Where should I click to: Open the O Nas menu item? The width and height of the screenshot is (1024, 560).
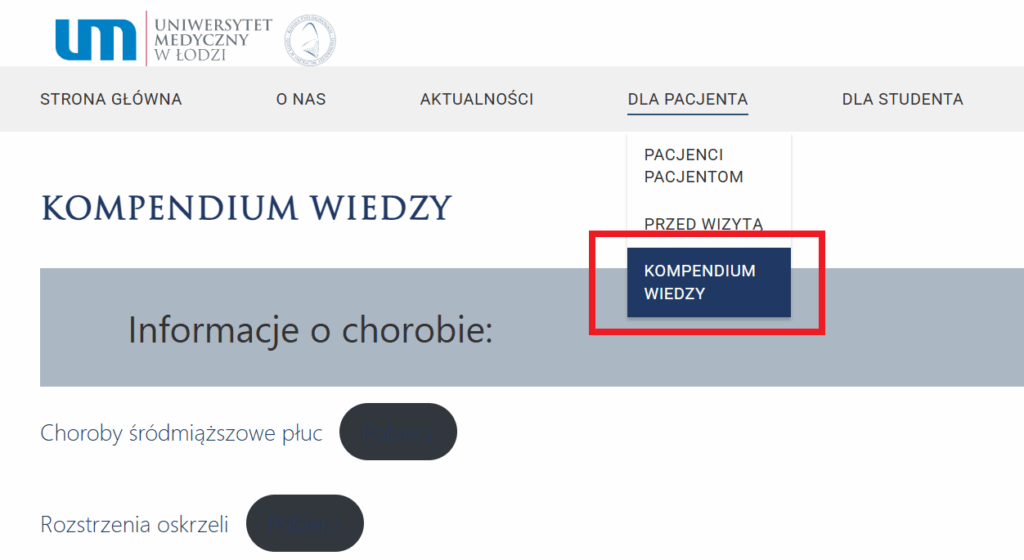coord(301,99)
